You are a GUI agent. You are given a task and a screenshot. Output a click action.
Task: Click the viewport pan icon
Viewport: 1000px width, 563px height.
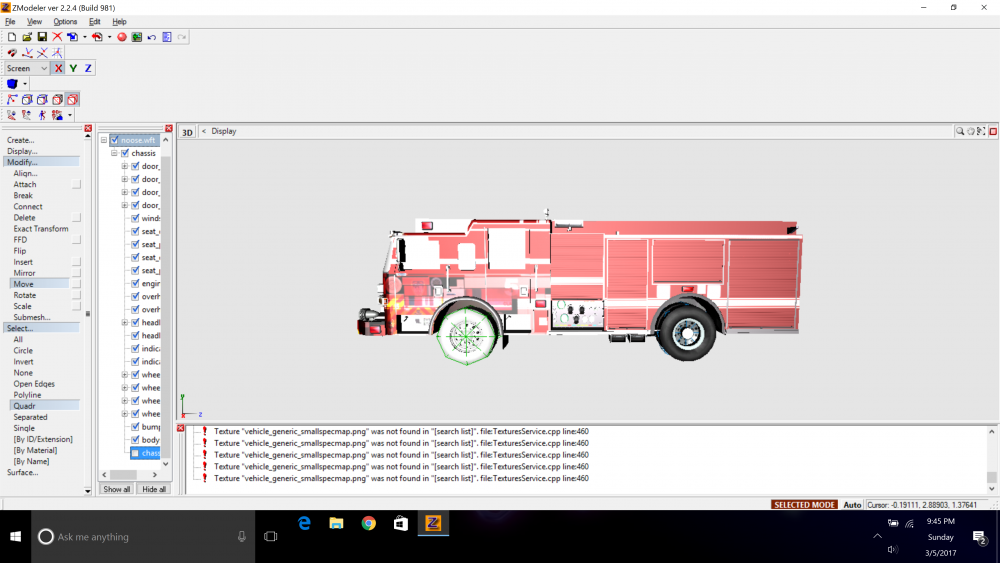pos(971,131)
